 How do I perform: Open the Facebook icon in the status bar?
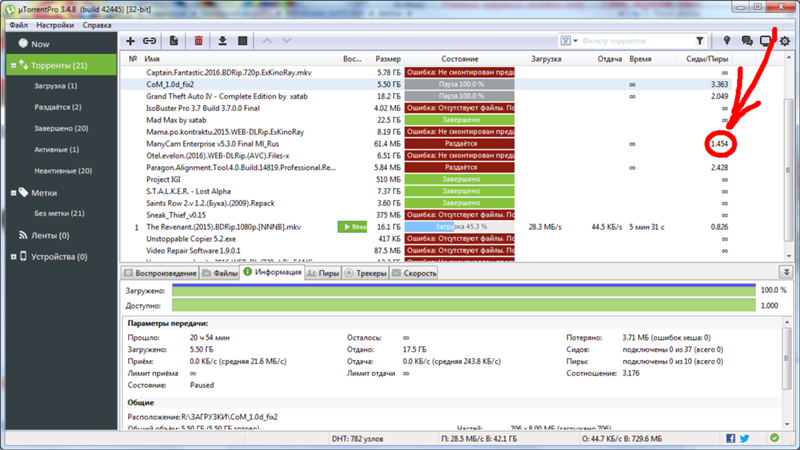click(731, 438)
